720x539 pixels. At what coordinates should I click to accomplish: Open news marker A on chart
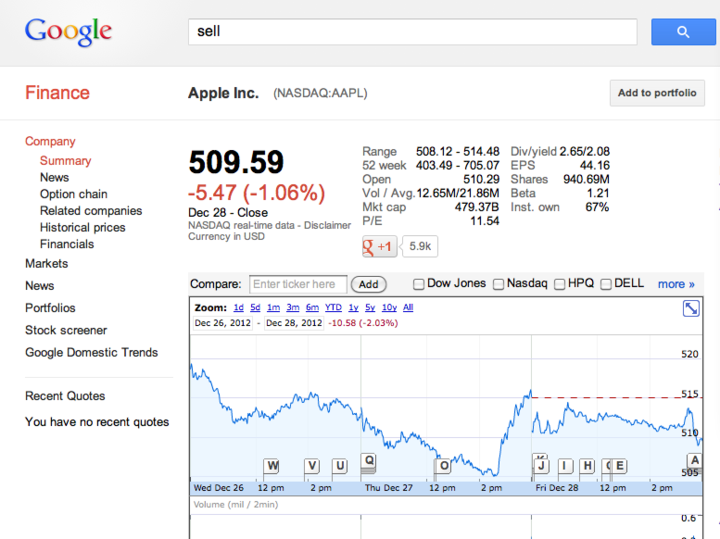(695, 460)
